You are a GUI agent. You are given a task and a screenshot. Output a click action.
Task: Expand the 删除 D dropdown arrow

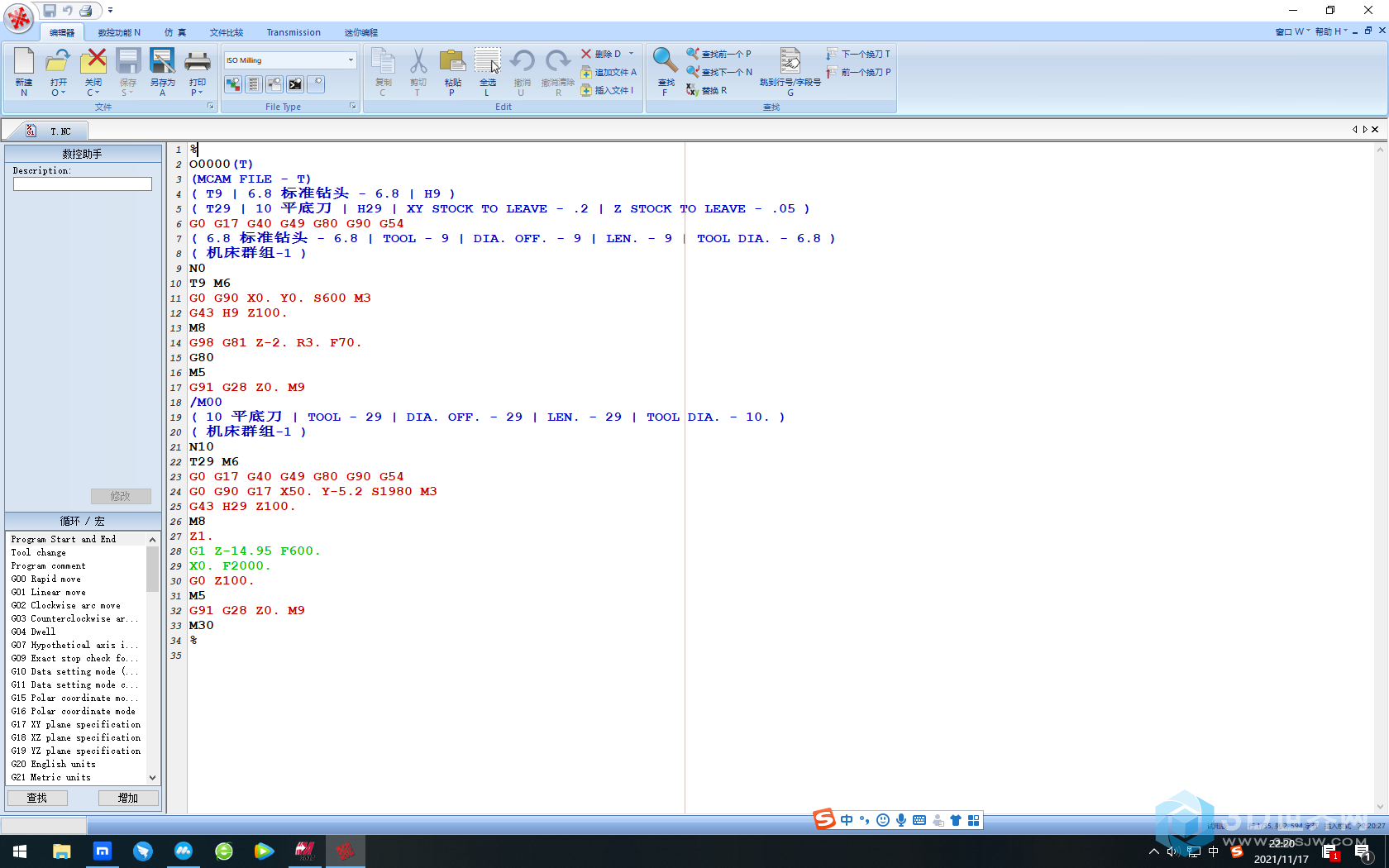pos(631,54)
